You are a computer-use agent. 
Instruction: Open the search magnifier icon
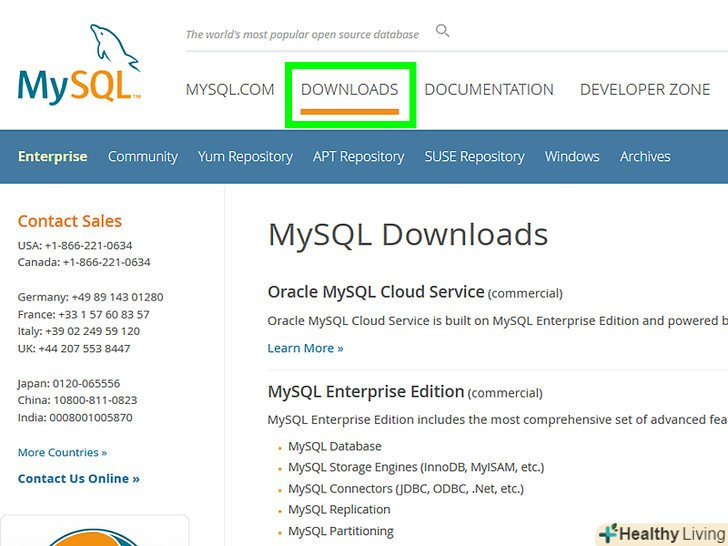tap(442, 31)
